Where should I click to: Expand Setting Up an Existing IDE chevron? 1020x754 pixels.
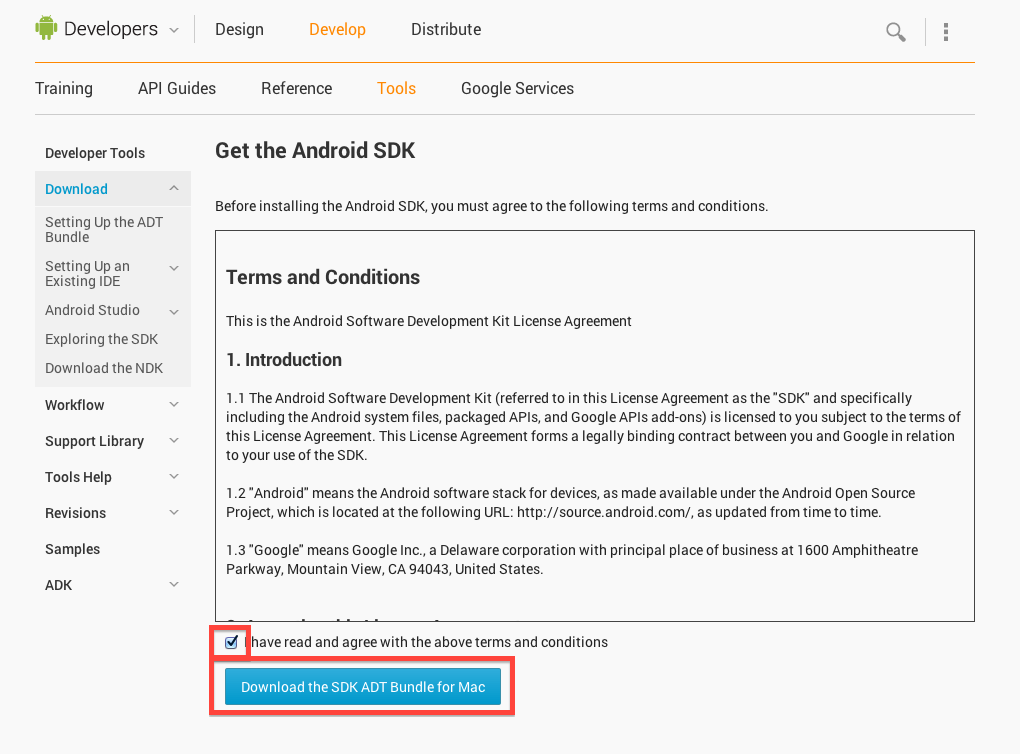pyautogui.click(x=174, y=268)
